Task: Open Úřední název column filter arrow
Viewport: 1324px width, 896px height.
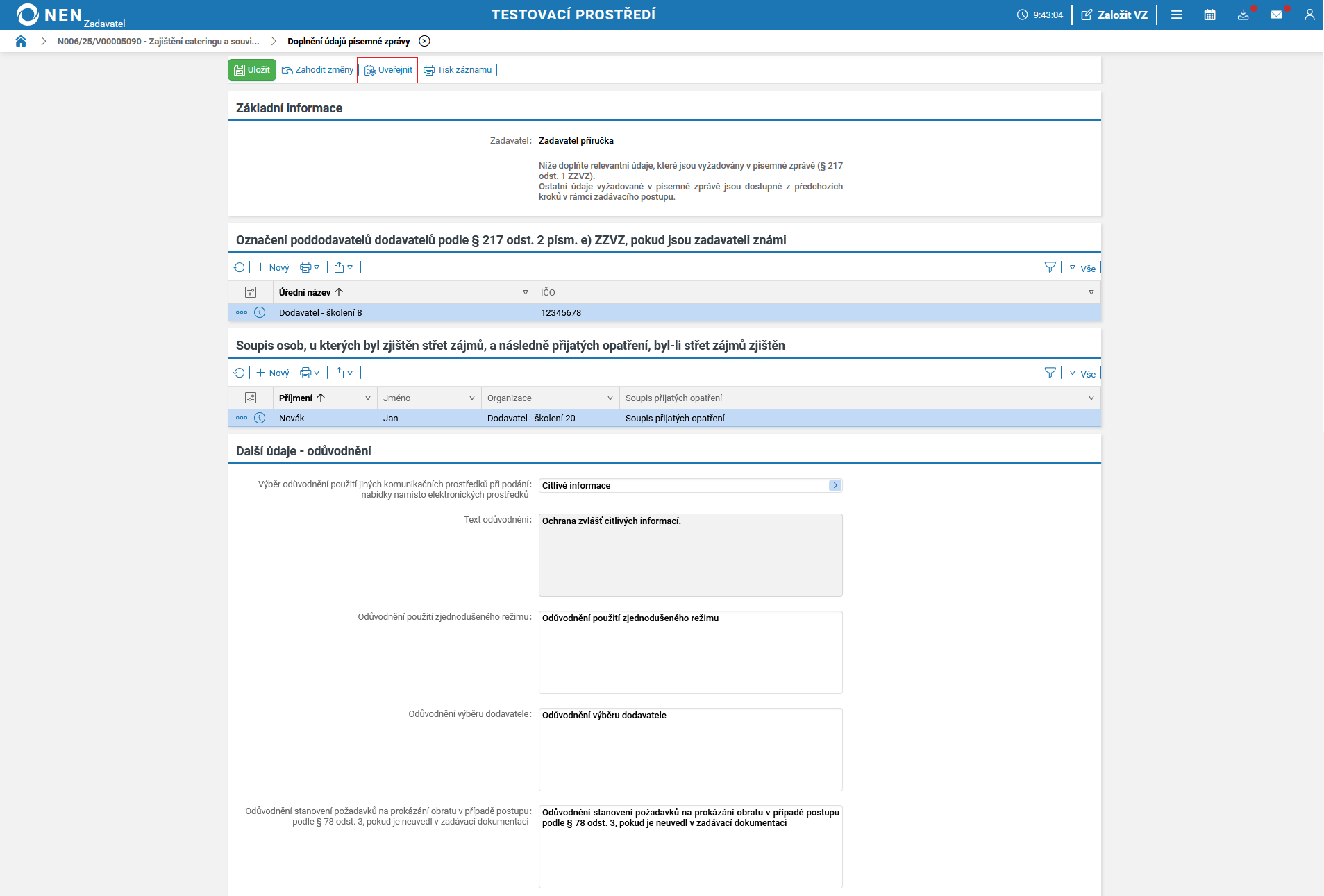Action: click(526, 292)
